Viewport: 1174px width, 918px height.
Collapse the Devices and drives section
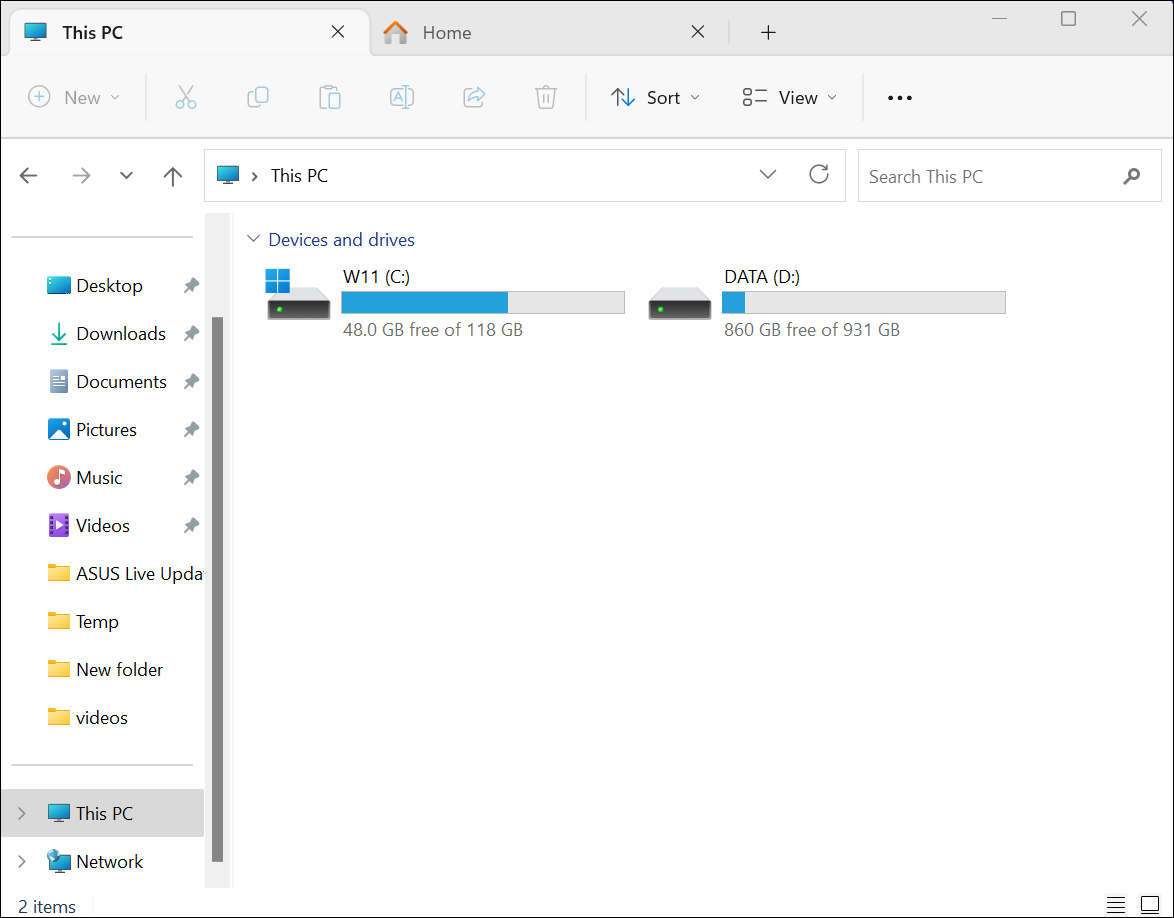[253, 239]
